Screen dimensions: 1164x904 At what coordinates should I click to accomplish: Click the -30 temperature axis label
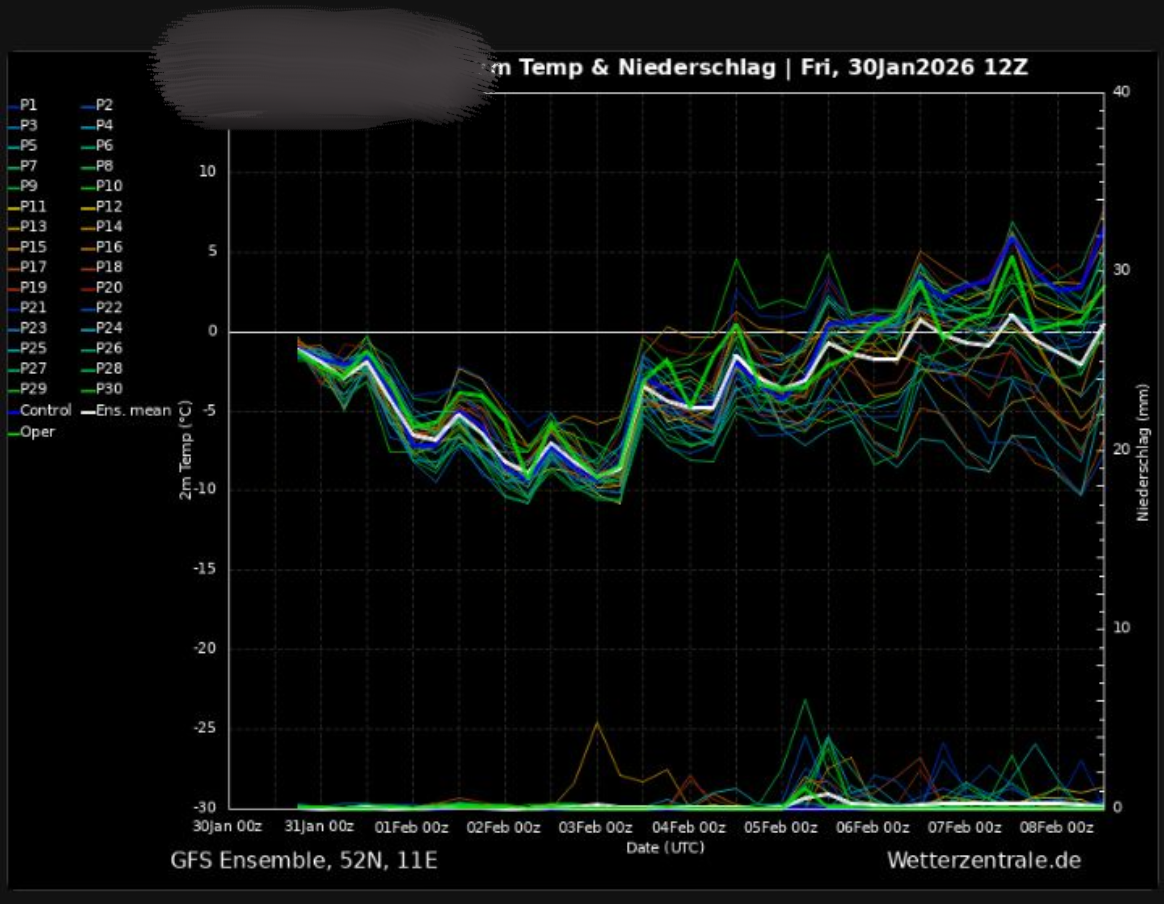coord(205,808)
